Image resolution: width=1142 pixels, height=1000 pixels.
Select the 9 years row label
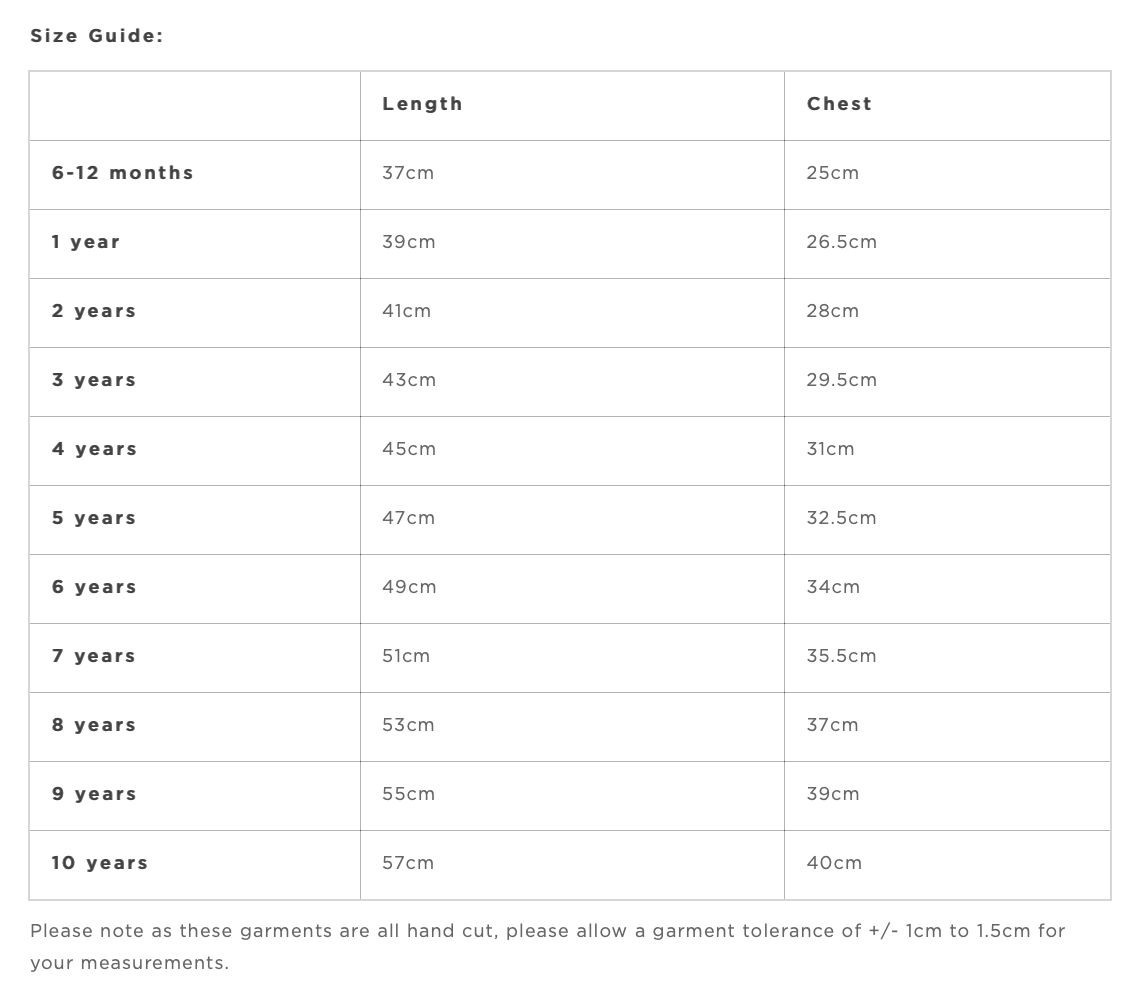[x=94, y=794]
